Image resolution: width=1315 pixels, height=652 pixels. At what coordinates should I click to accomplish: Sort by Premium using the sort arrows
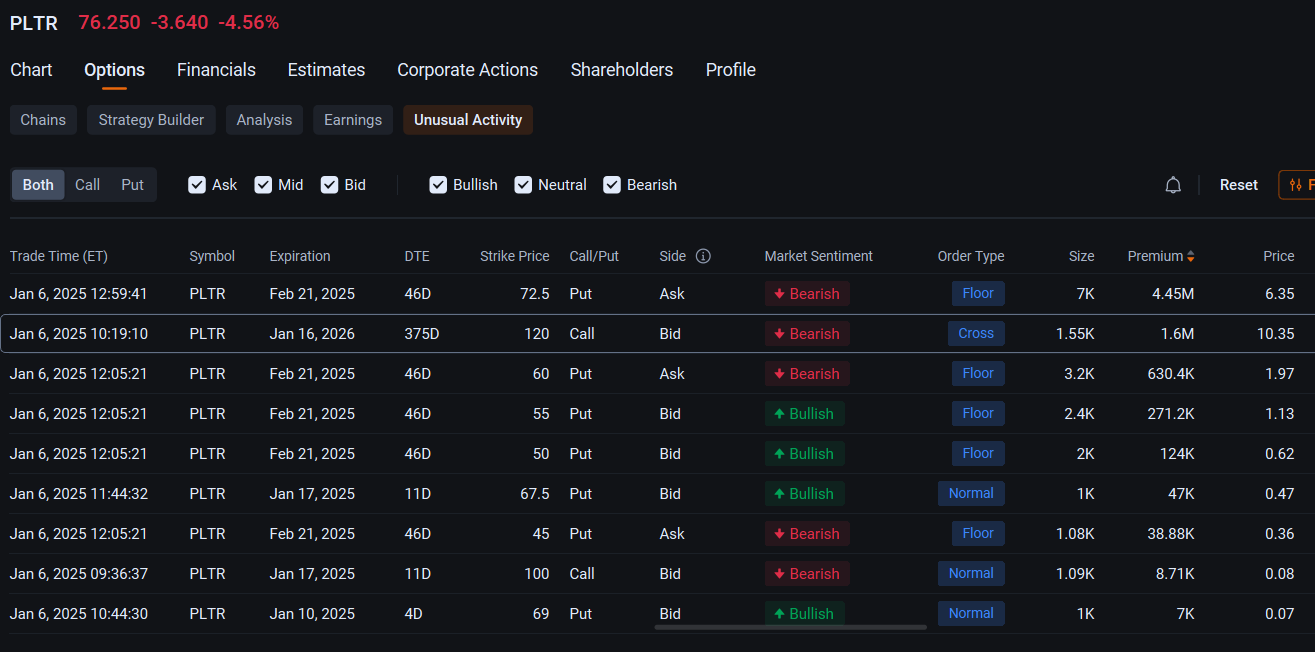[x=1190, y=257]
